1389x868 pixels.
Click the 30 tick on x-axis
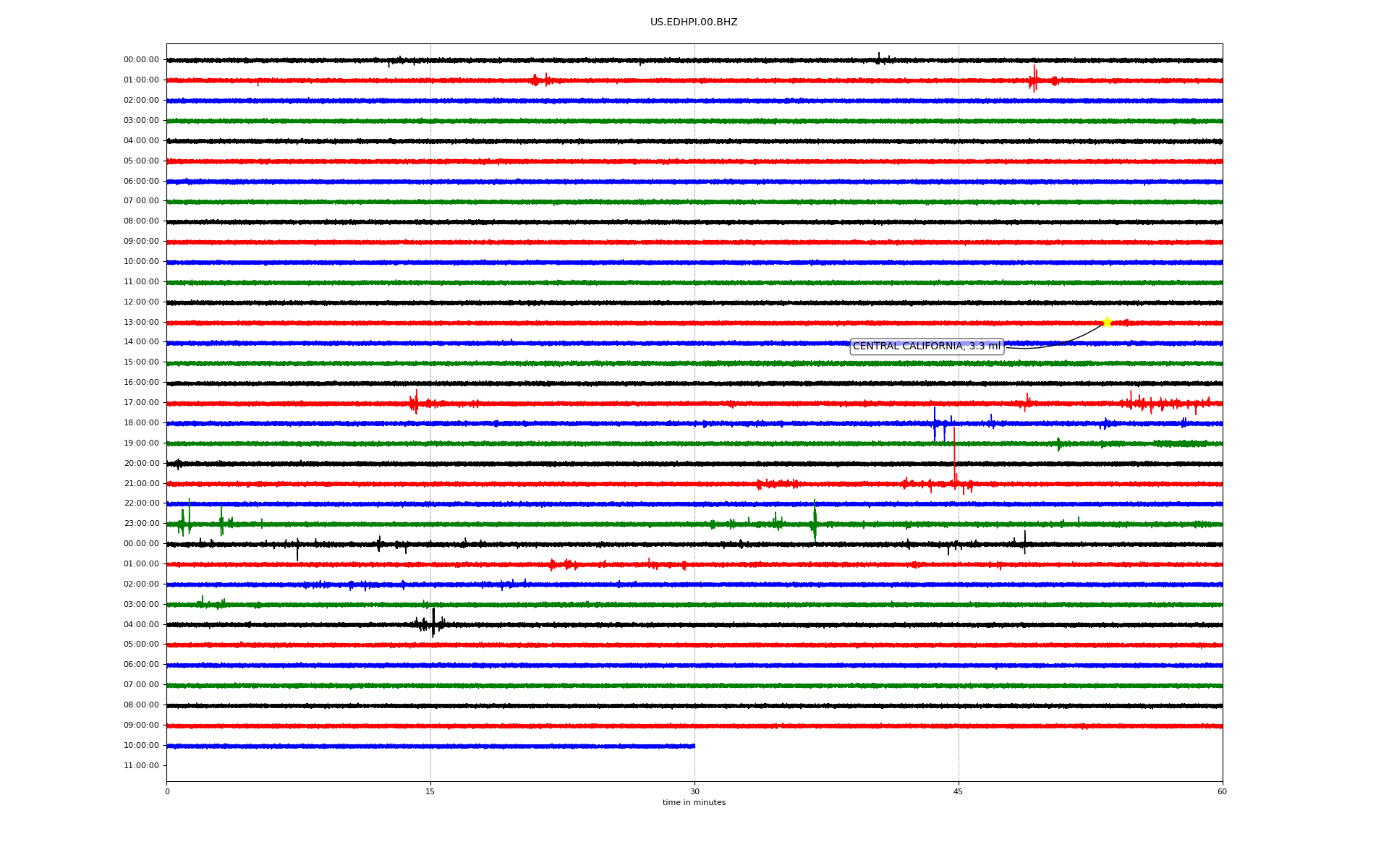coord(694,791)
